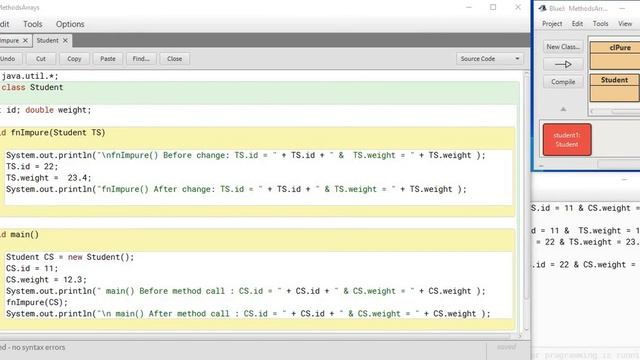The width and height of the screenshot is (640, 360).
Task: Select the inheritance arrow tool in BlueJ
Action: [563, 64]
